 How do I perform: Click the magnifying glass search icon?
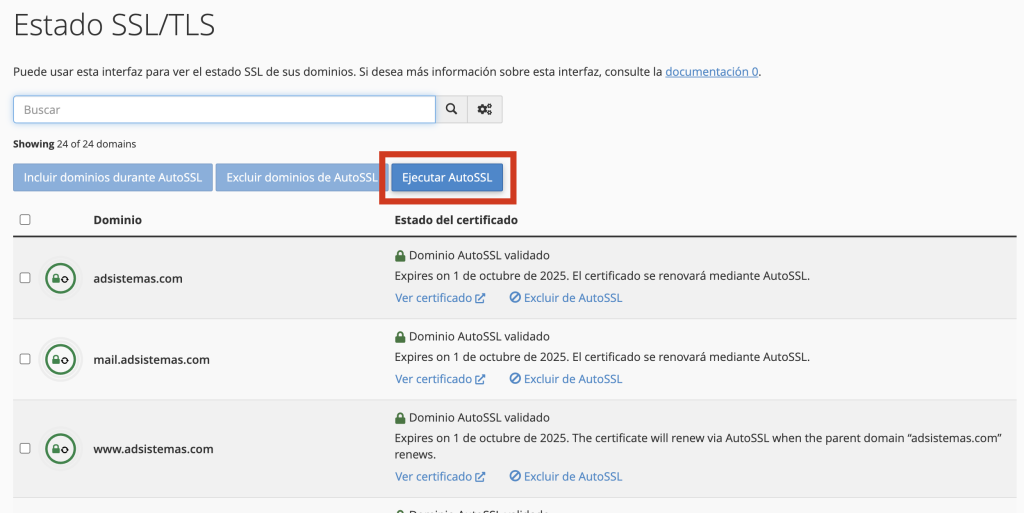tap(452, 109)
